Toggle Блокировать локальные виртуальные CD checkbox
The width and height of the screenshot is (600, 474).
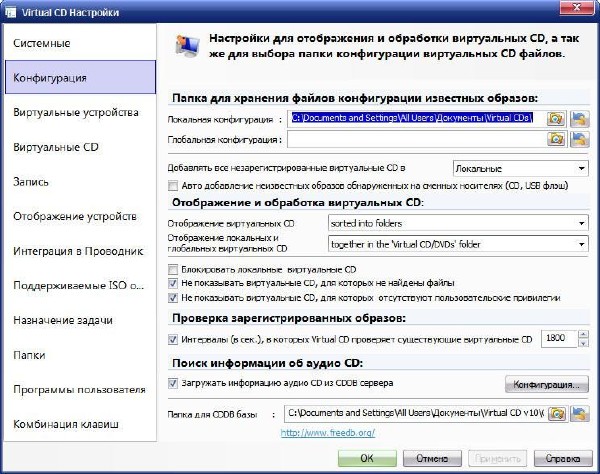tap(174, 270)
